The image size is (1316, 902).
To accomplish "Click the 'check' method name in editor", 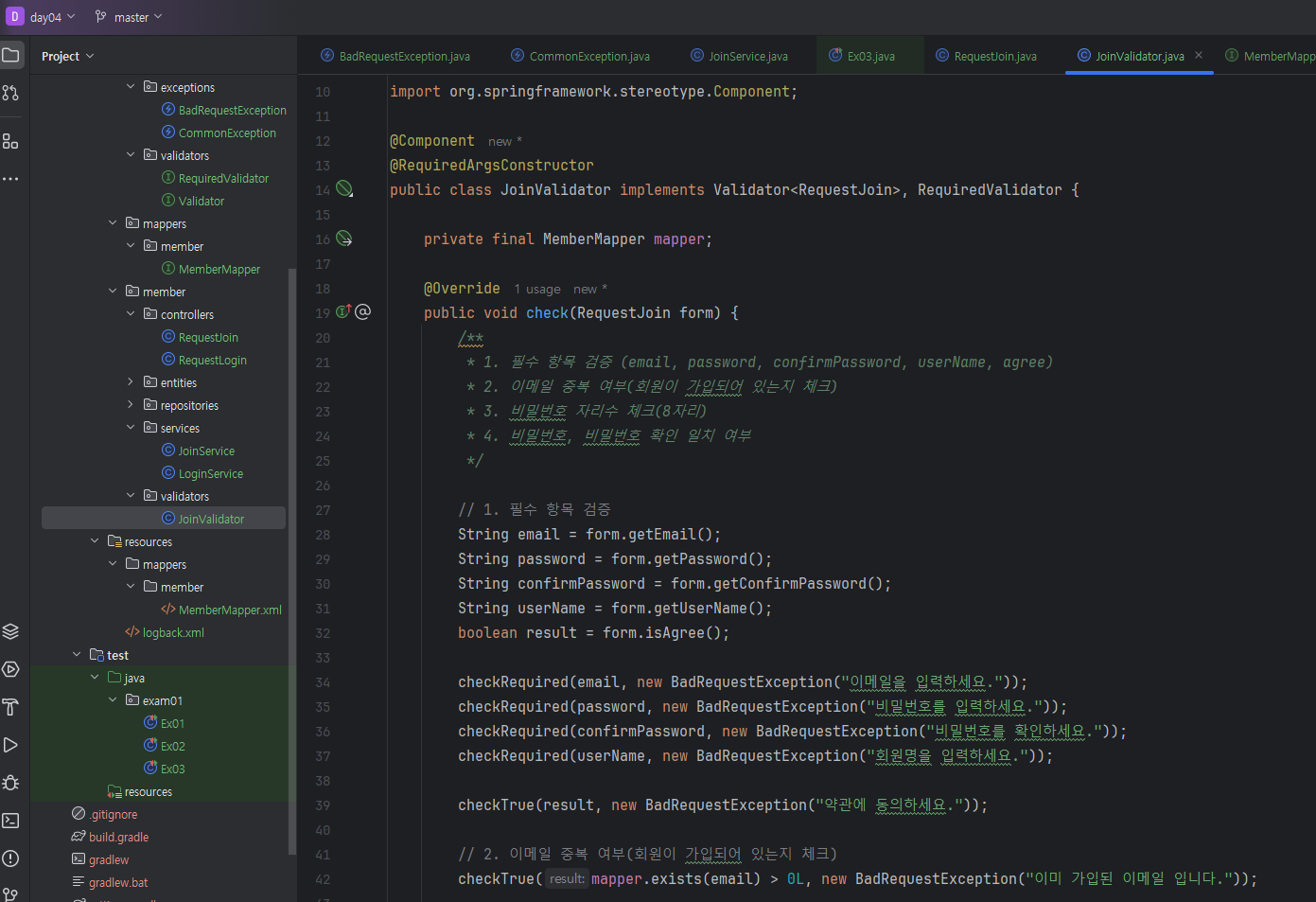I will 548,312.
